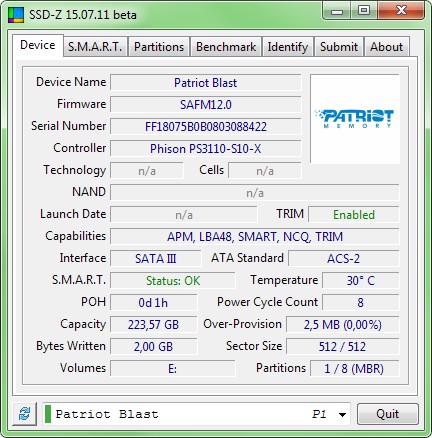
Task: Click the SATA III interface value
Action: click(156, 259)
